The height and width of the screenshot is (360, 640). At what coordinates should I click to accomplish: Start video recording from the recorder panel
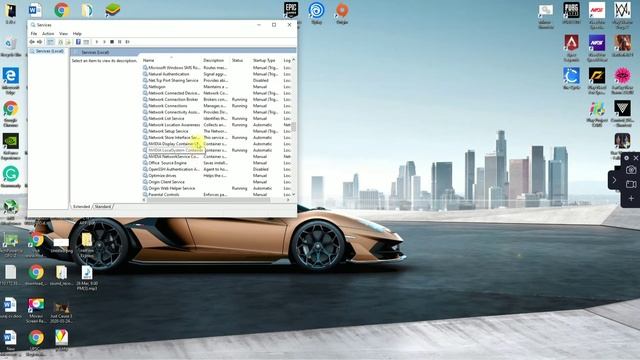click(x=631, y=184)
